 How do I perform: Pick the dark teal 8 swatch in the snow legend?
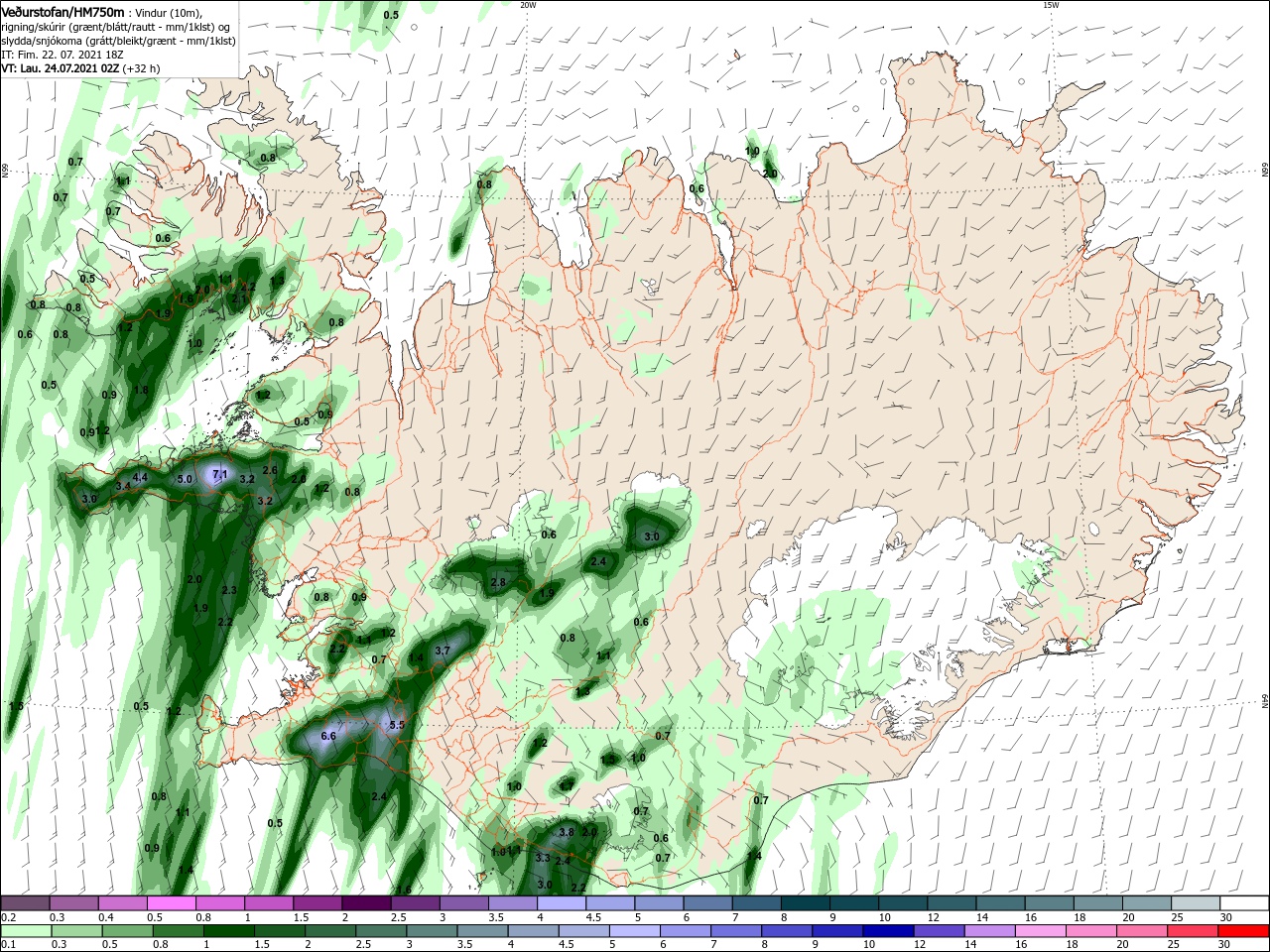805,903
